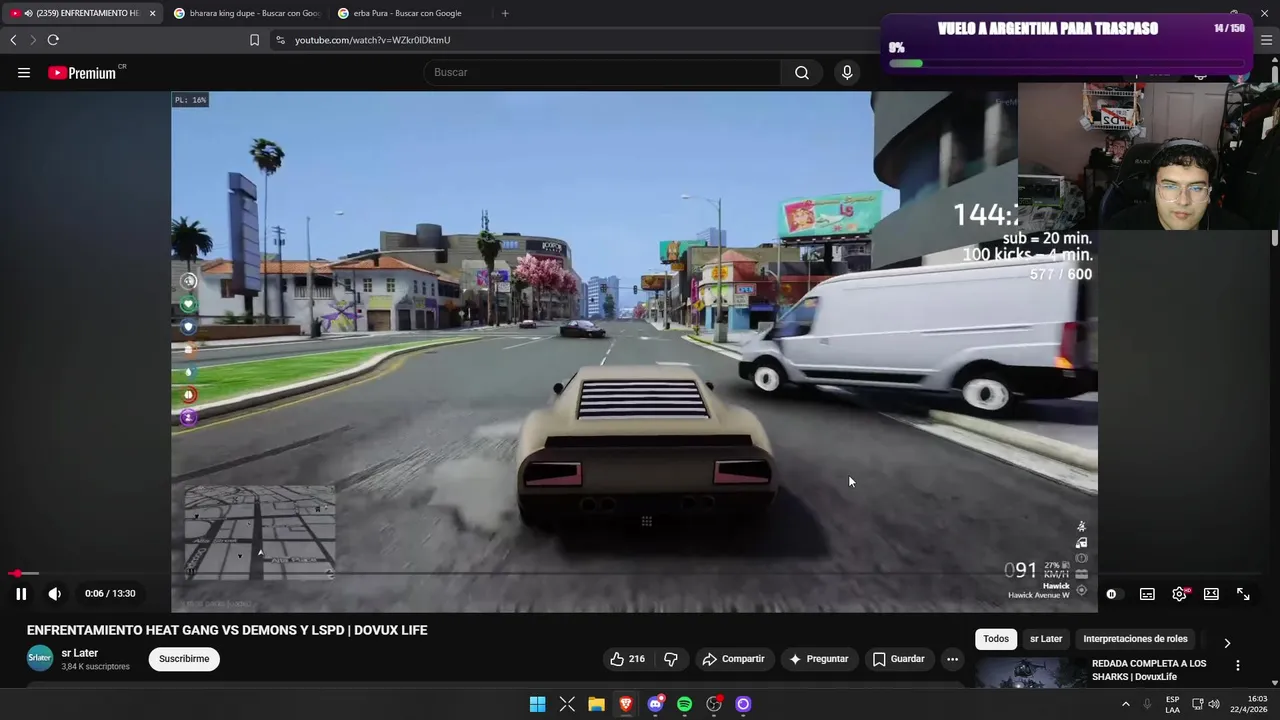Image resolution: width=1280 pixels, height=720 pixels.
Task: Bookmark this page with bookmark icon
Action: [254, 40]
